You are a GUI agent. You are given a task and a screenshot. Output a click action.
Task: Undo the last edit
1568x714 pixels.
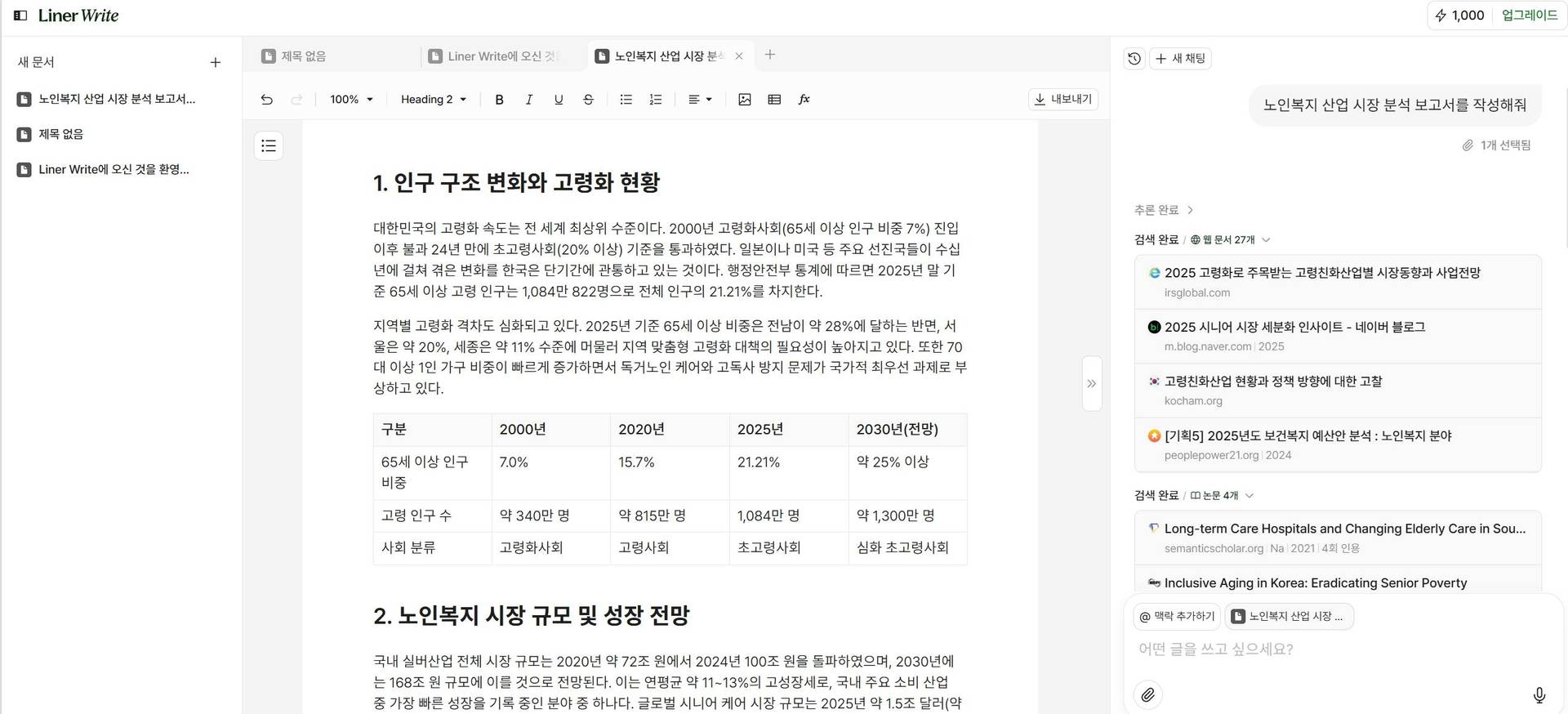pos(267,100)
